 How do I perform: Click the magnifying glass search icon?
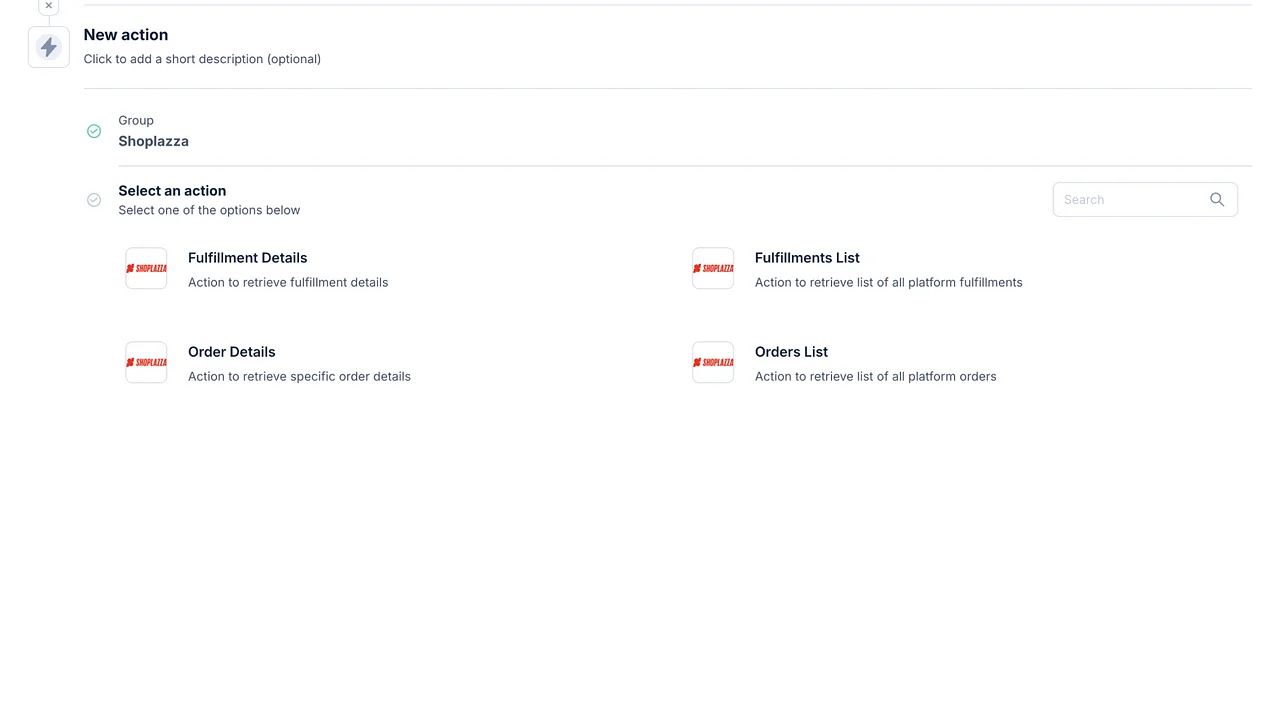click(x=1217, y=200)
